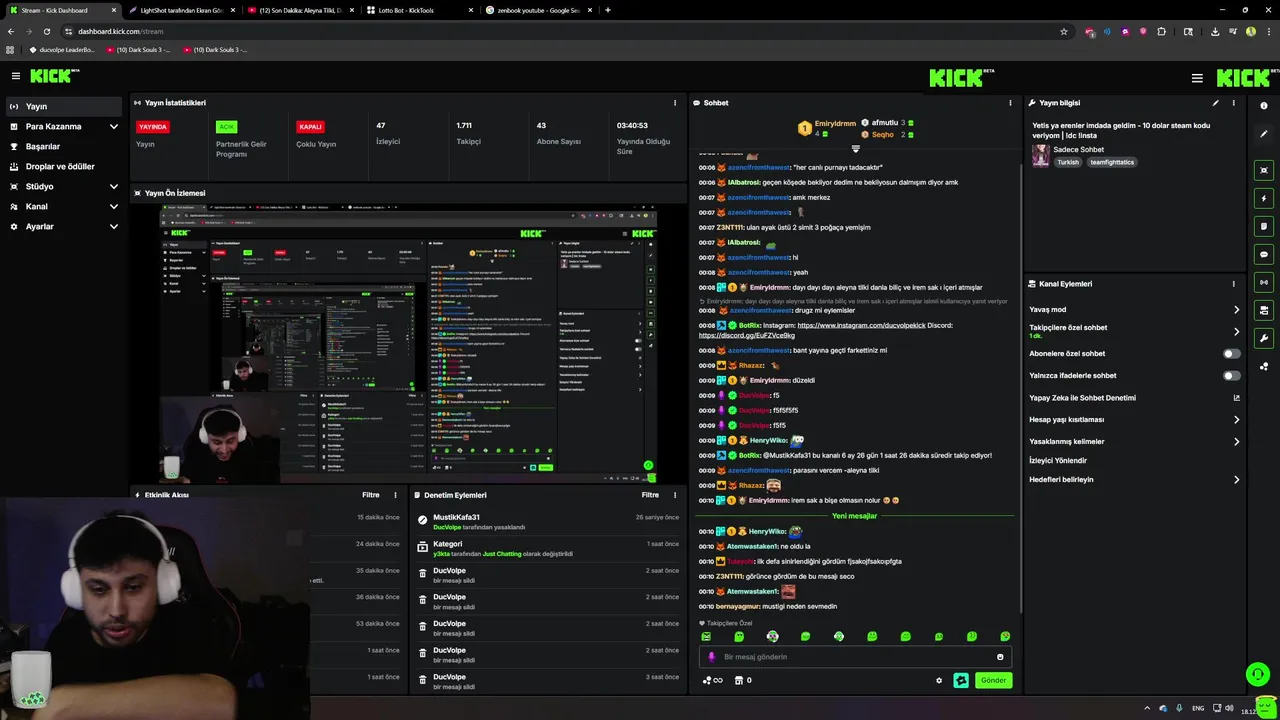The width and height of the screenshot is (1280, 720).
Task: Click the Sadece Sohbet category thumbnail
Action: (1041, 155)
